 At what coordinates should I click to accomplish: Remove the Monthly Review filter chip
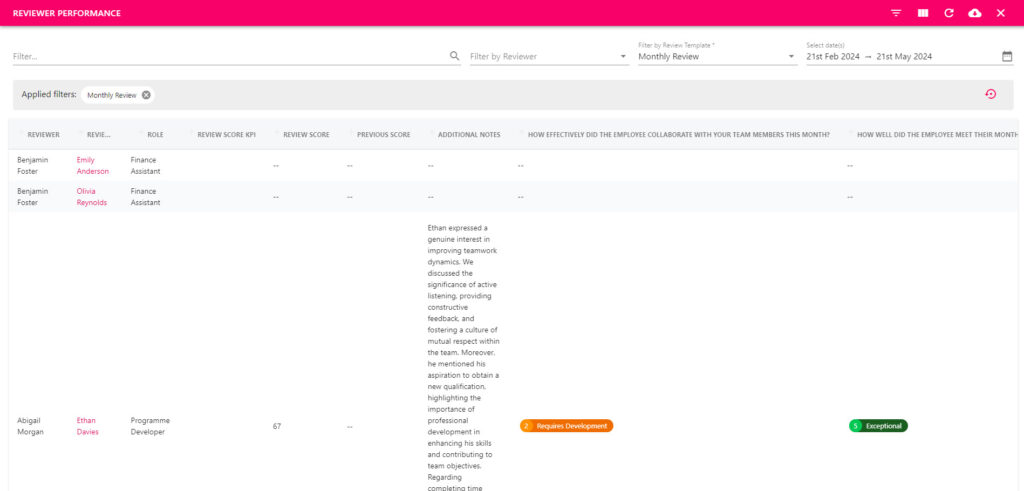click(146, 95)
